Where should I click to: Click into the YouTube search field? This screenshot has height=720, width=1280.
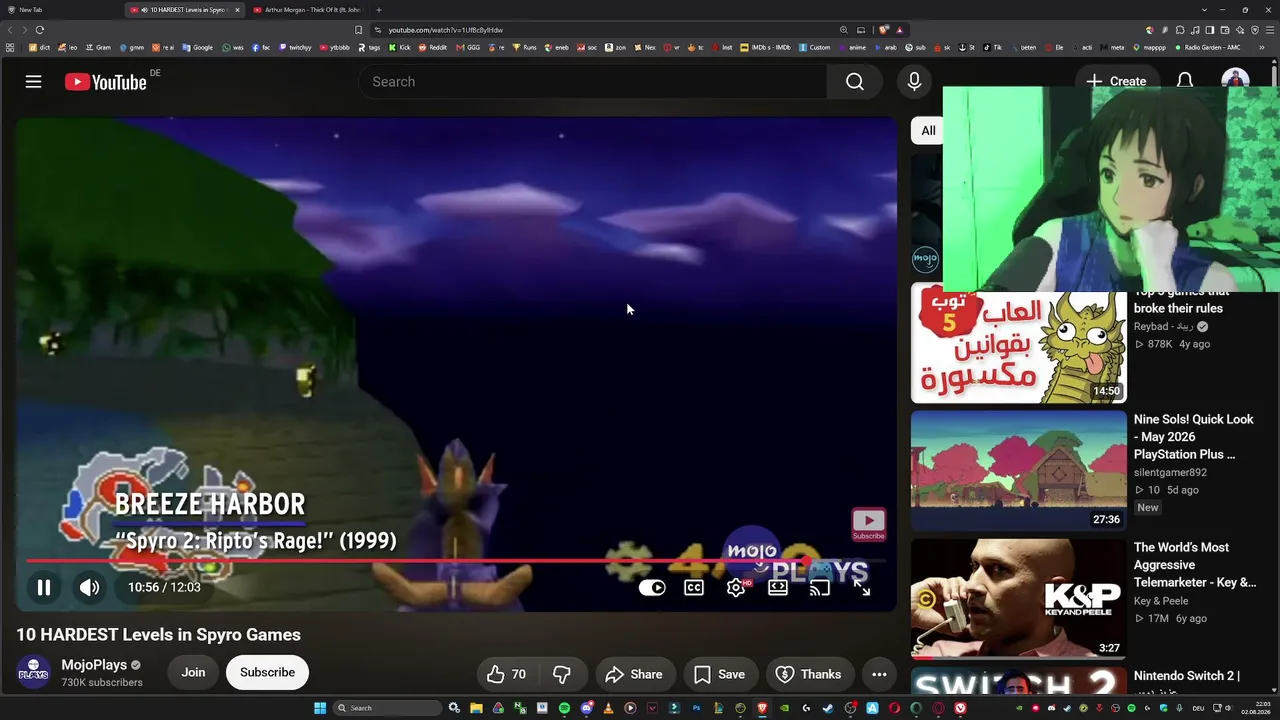pos(594,82)
